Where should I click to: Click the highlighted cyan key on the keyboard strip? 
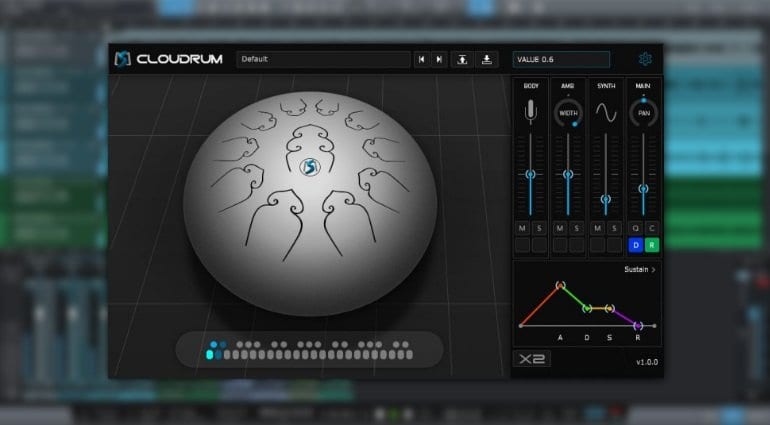210,354
